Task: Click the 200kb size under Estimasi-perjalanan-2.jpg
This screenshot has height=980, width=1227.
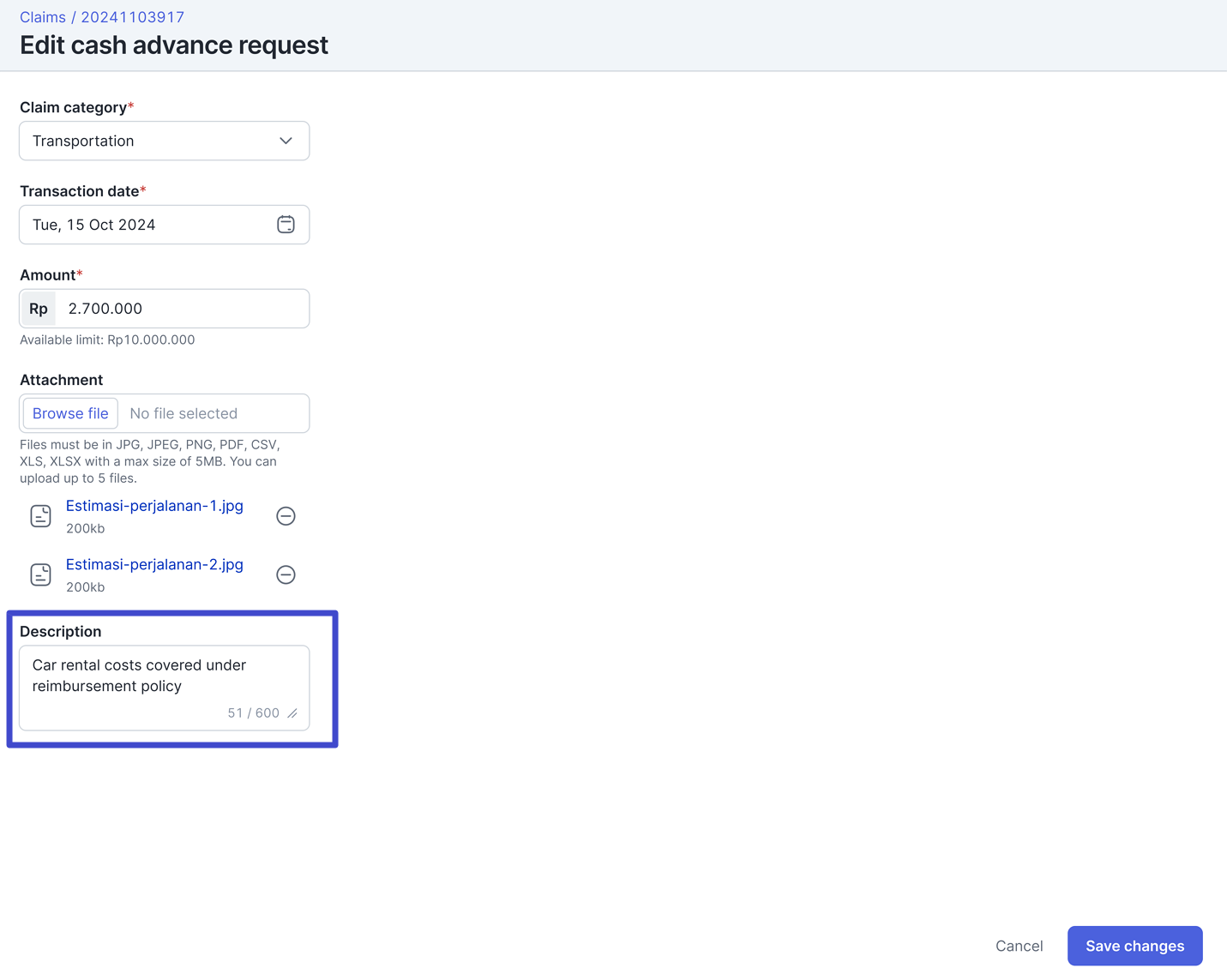Action: tap(85, 587)
